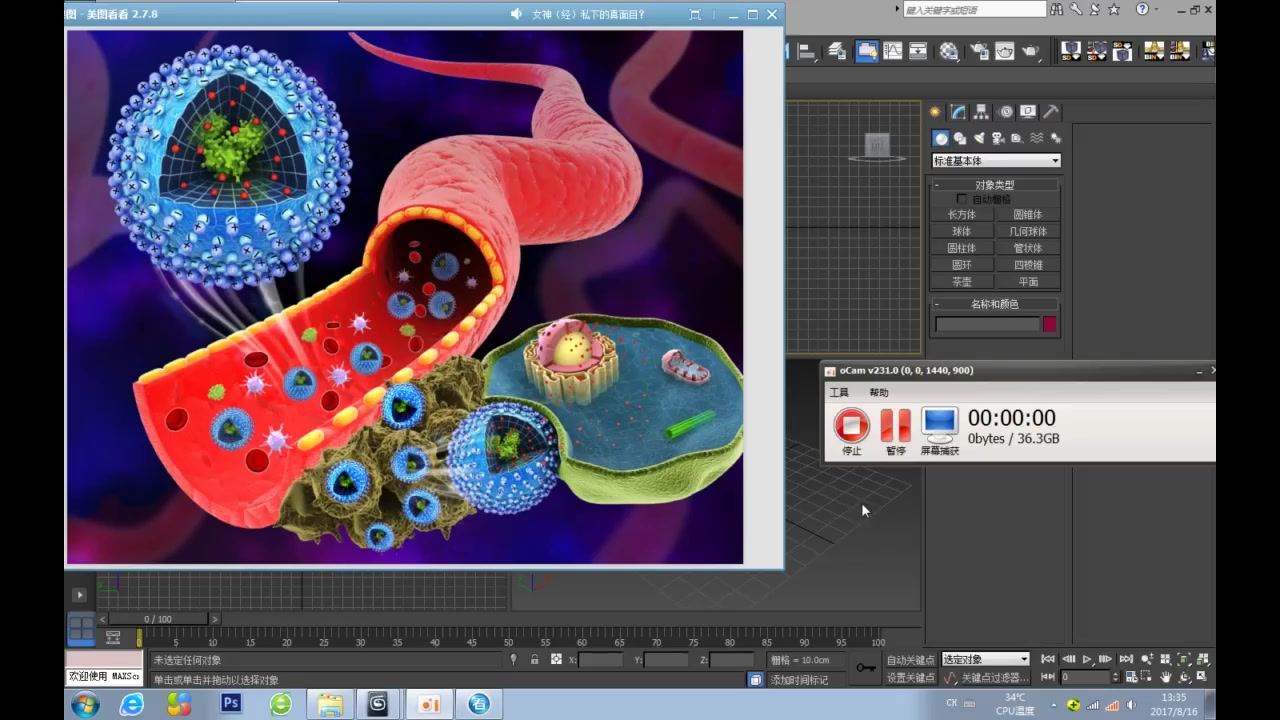Open the Modify tab in command panel
Image resolution: width=1280 pixels, height=720 pixels.
click(958, 112)
